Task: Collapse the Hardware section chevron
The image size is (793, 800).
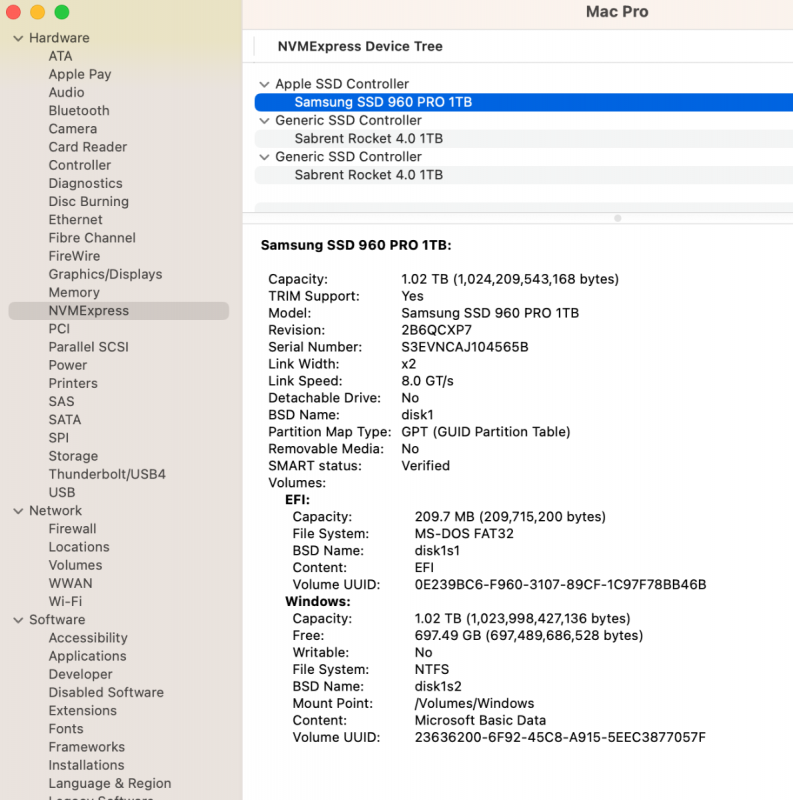Action: (18, 38)
